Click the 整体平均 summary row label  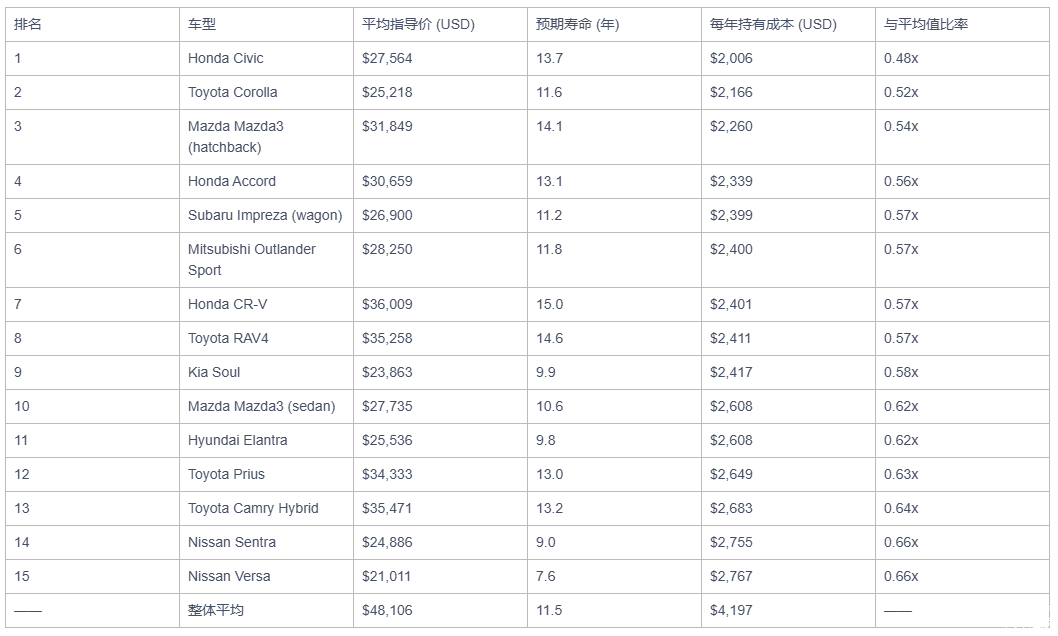click(216, 610)
